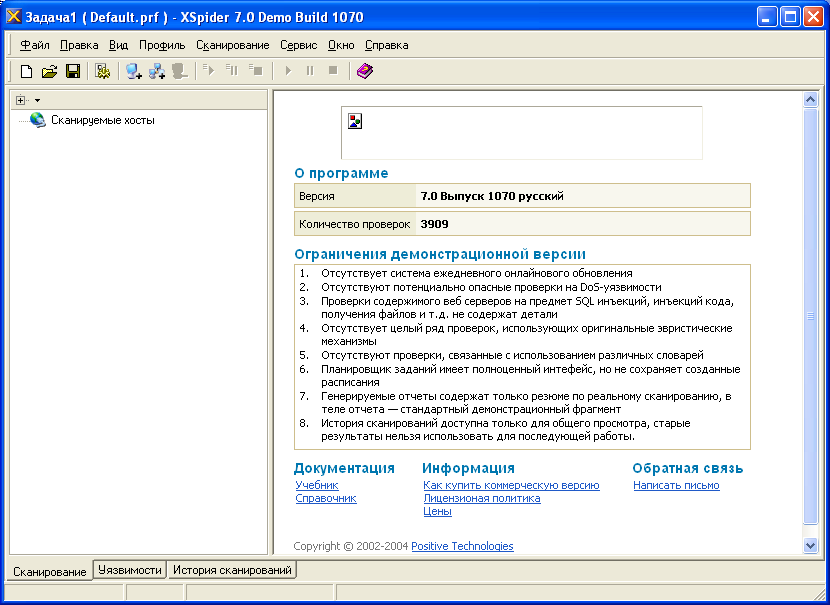Click limitation 2 about DoS-уязвимости checks

(491, 287)
